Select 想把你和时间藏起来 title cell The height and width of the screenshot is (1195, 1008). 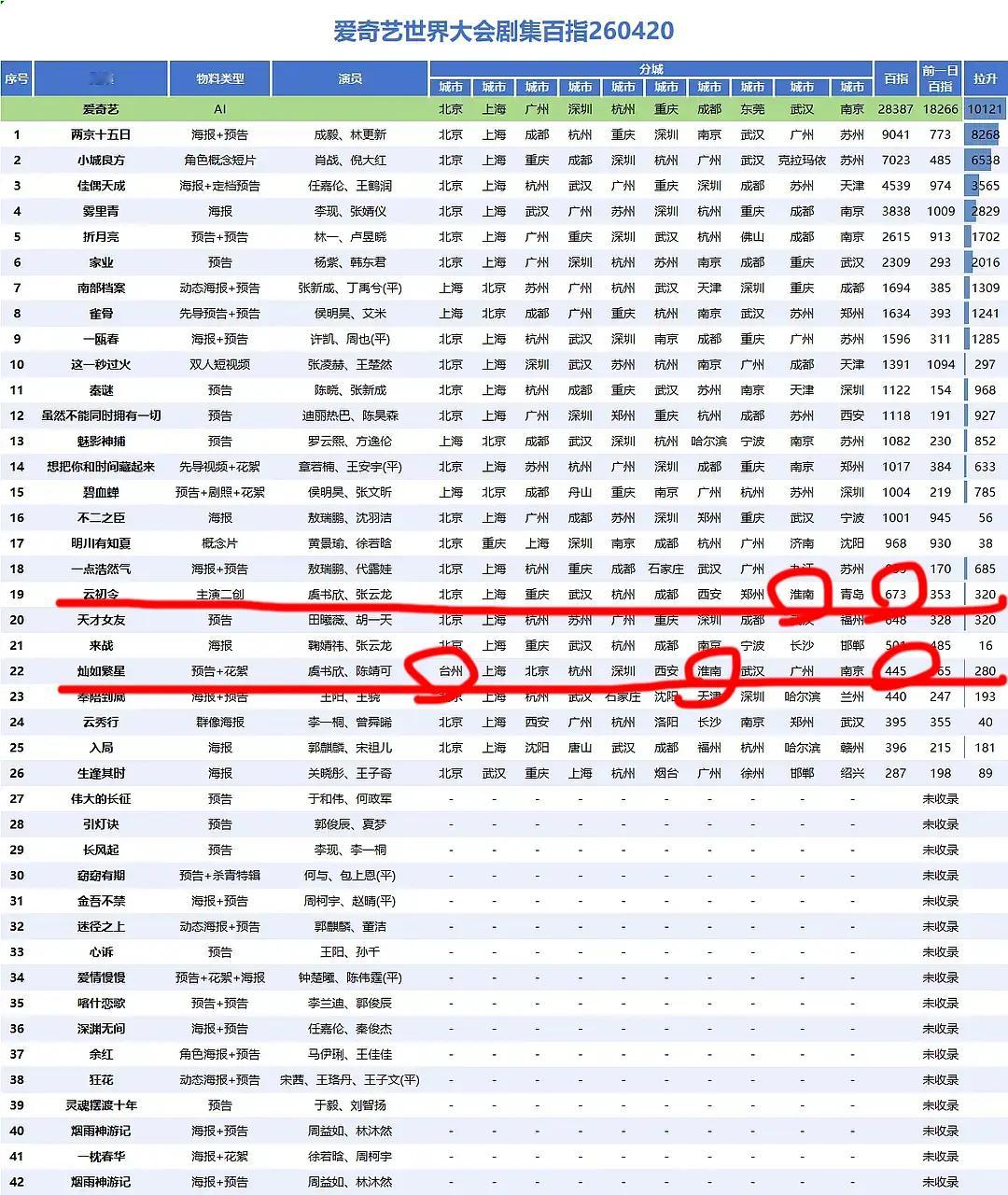point(101,467)
